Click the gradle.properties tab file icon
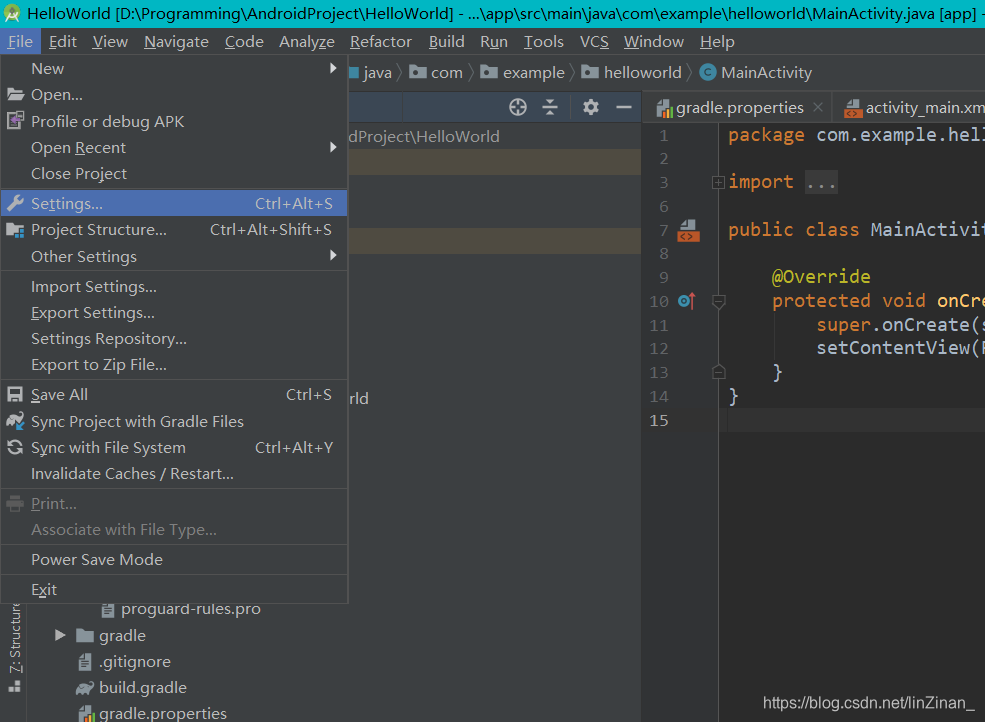 pos(665,109)
